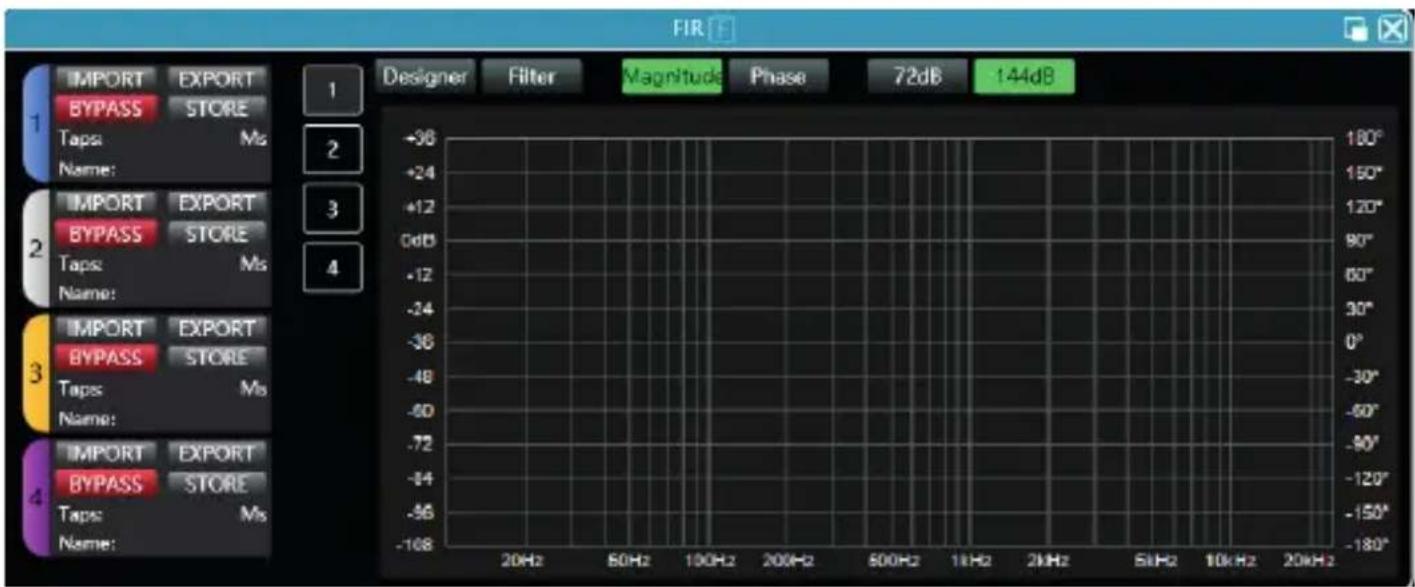Click IMPORT for channel 4
Viewport: 1415px width, 587px height.
pos(105,454)
